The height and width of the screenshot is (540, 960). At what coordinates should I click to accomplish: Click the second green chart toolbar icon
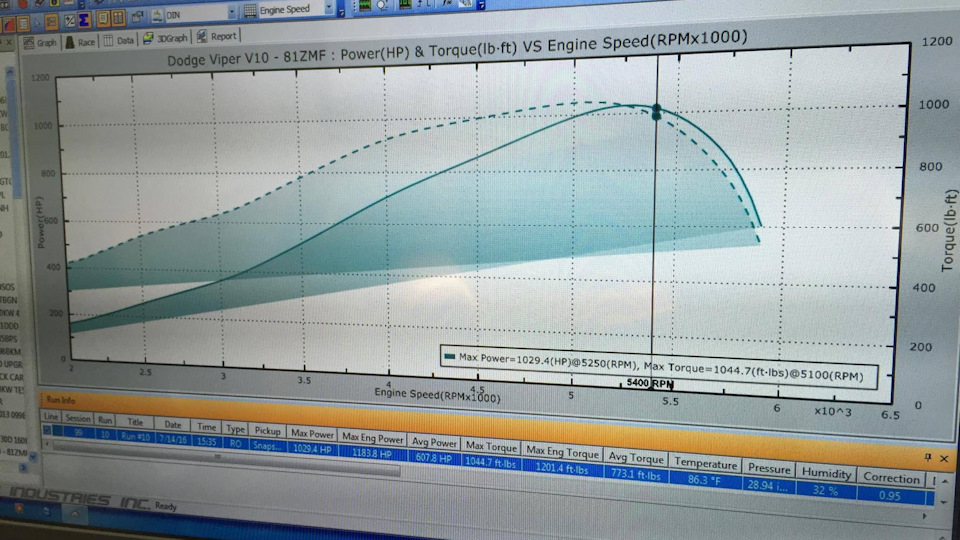coord(405,4)
